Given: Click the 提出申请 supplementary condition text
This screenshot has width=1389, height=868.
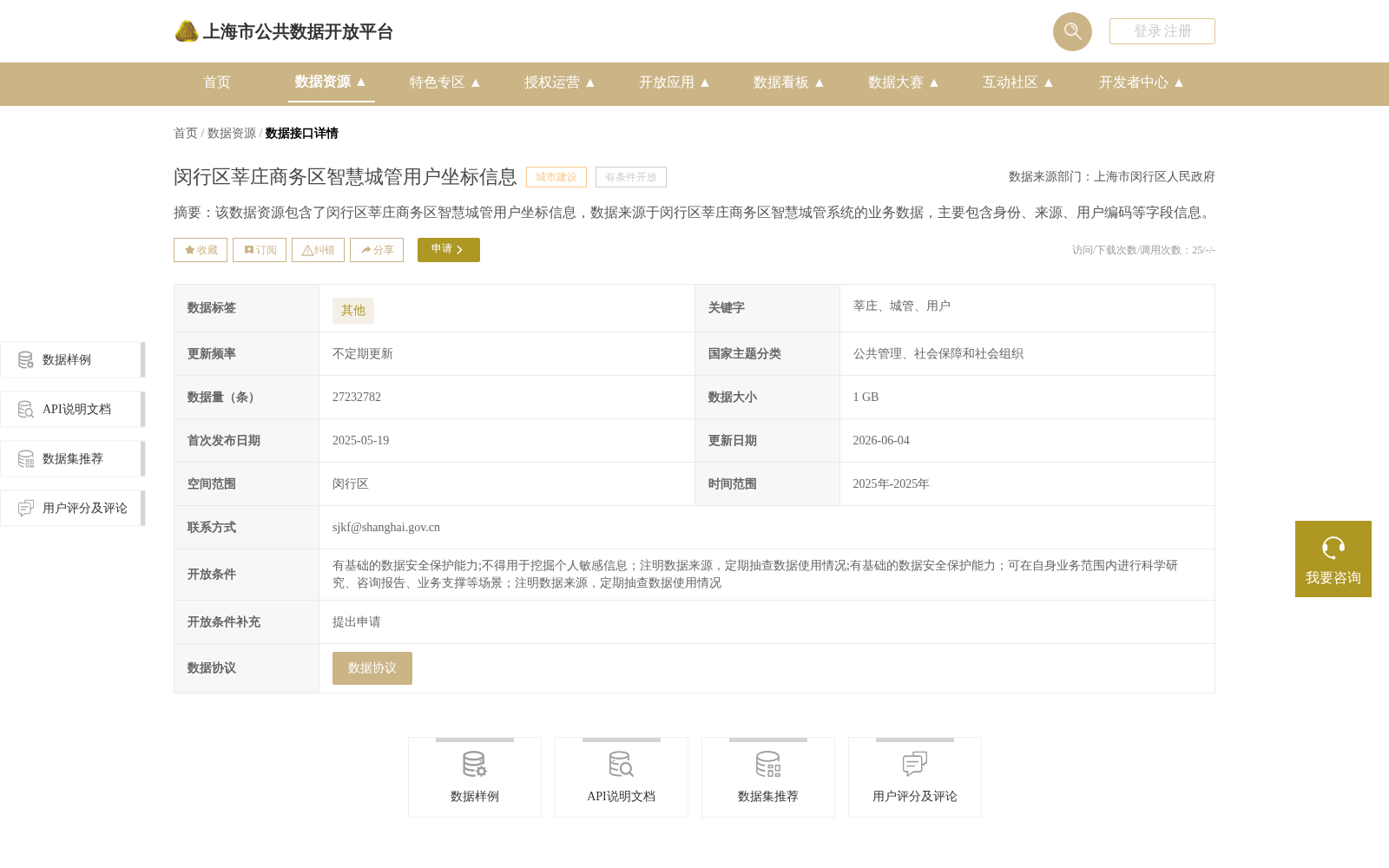Looking at the screenshot, I should (357, 622).
